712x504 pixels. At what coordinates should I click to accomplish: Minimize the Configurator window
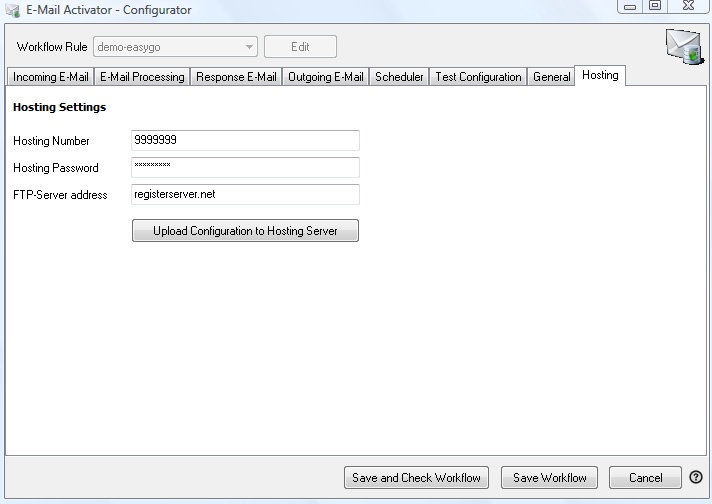pos(631,7)
